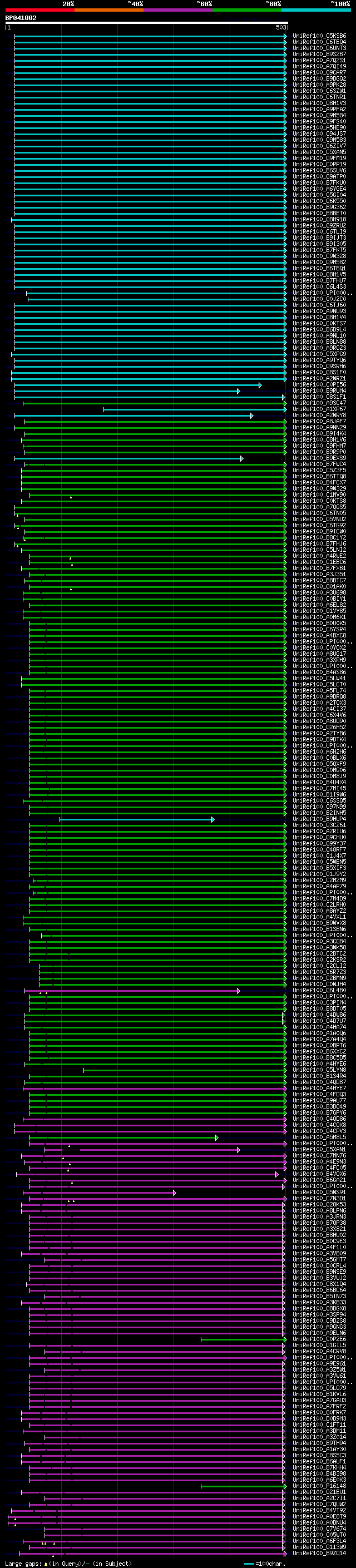Click the UniRef100_C5LNI2 hit label
The height and width of the screenshot is (1568, 356).
319,550
